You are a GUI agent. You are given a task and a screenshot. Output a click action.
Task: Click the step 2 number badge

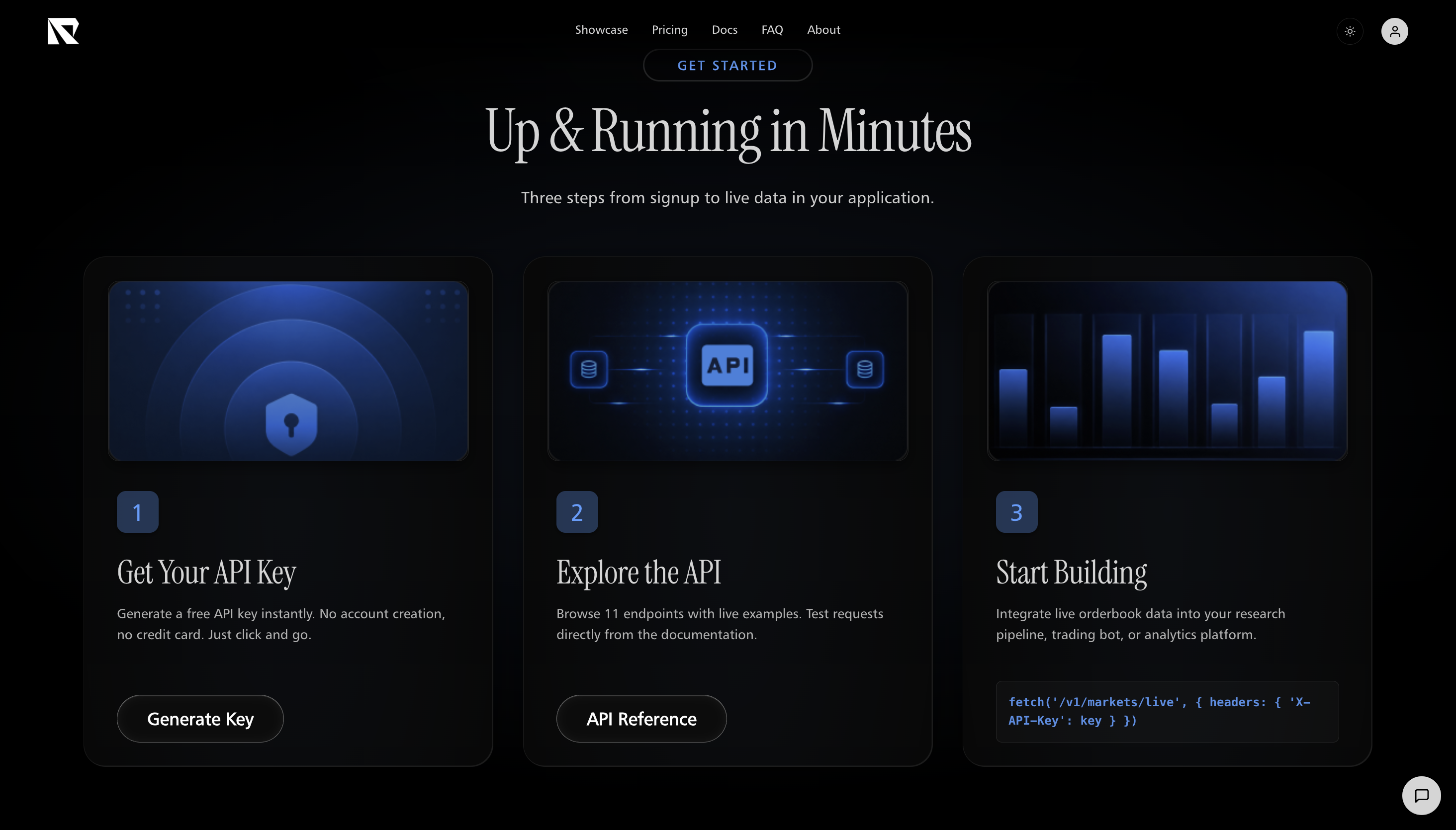(x=577, y=511)
